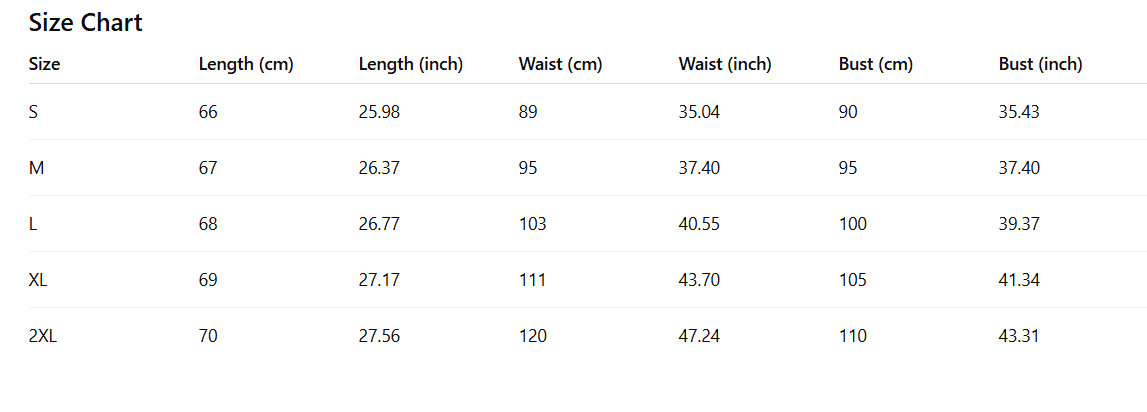Click the 25.98 length inch value
1147x412 pixels.
(379, 112)
